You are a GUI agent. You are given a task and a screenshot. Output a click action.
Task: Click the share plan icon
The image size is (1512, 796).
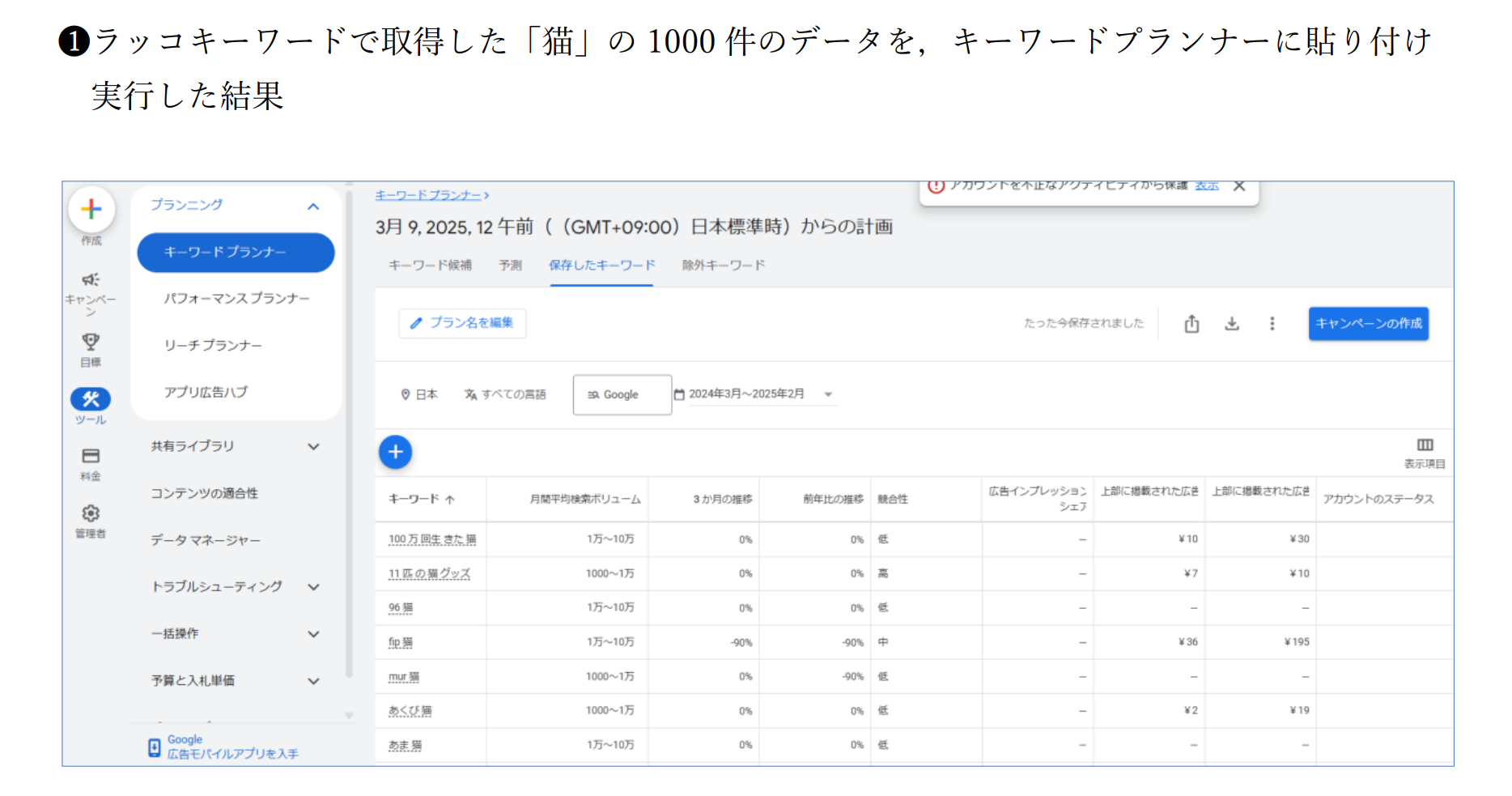tap(1191, 324)
